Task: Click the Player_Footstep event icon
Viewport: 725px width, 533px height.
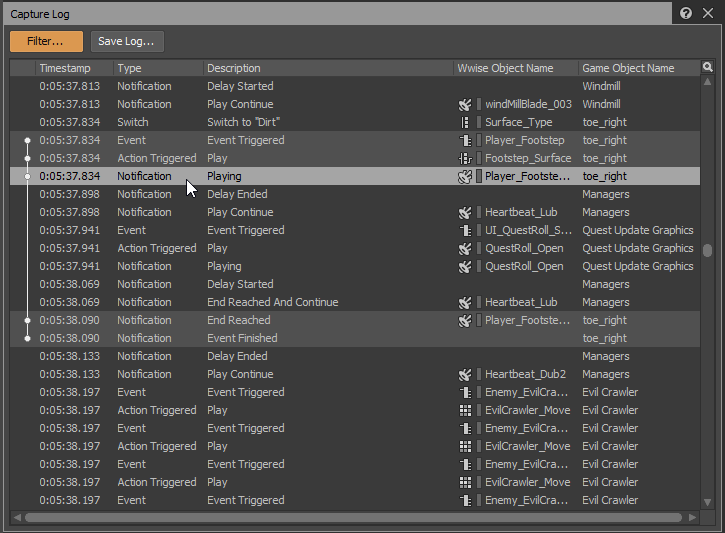Action: (x=464, y=140)
